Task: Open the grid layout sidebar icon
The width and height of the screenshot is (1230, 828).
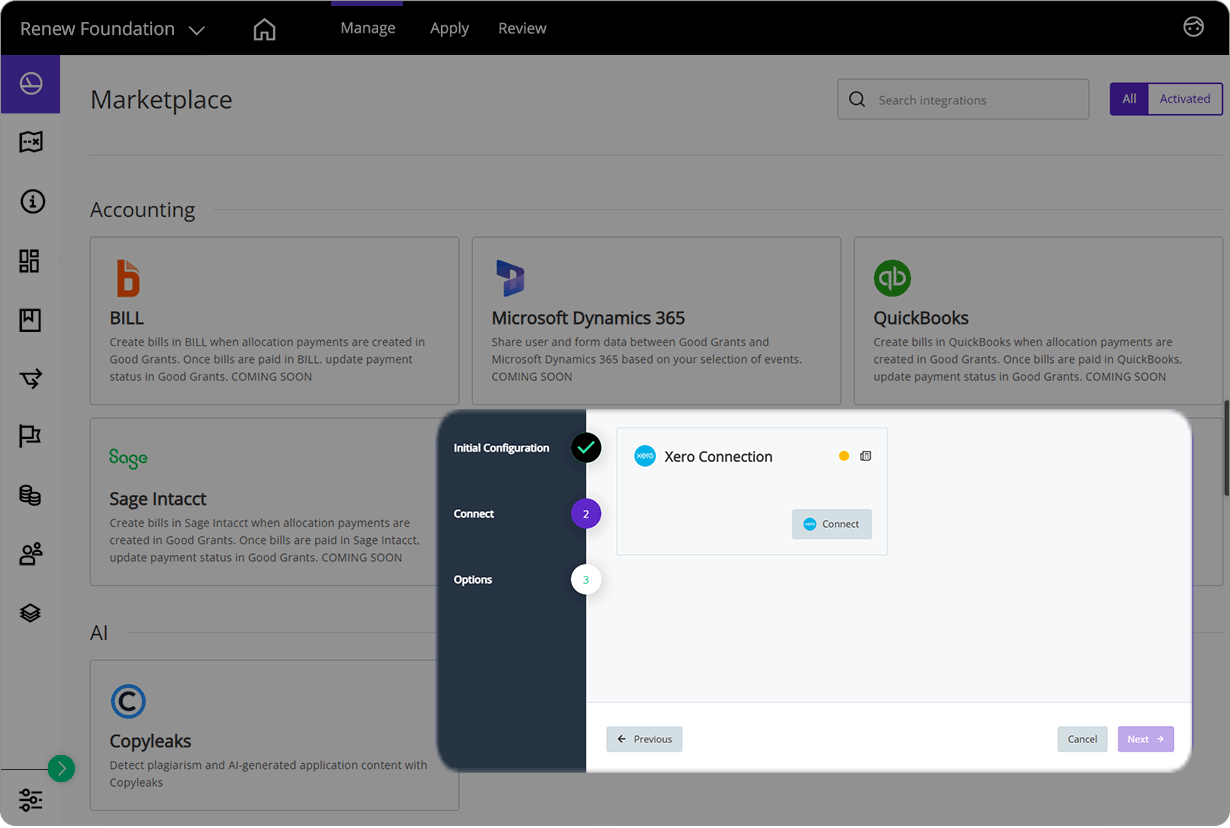Action: pos(30,261)
